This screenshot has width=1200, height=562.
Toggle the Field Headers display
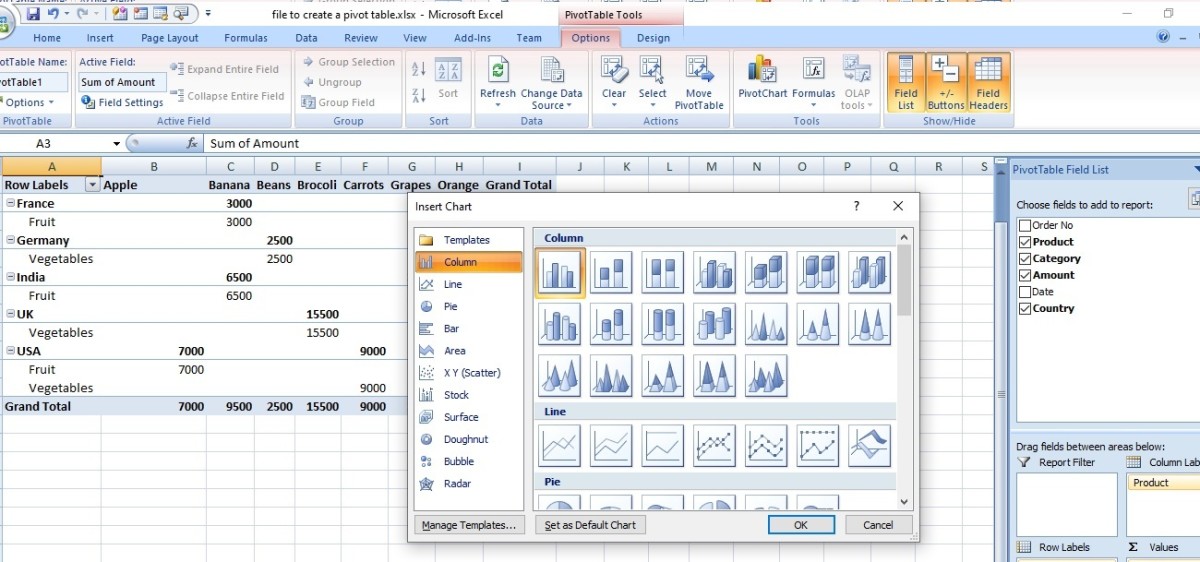point(988,82)
